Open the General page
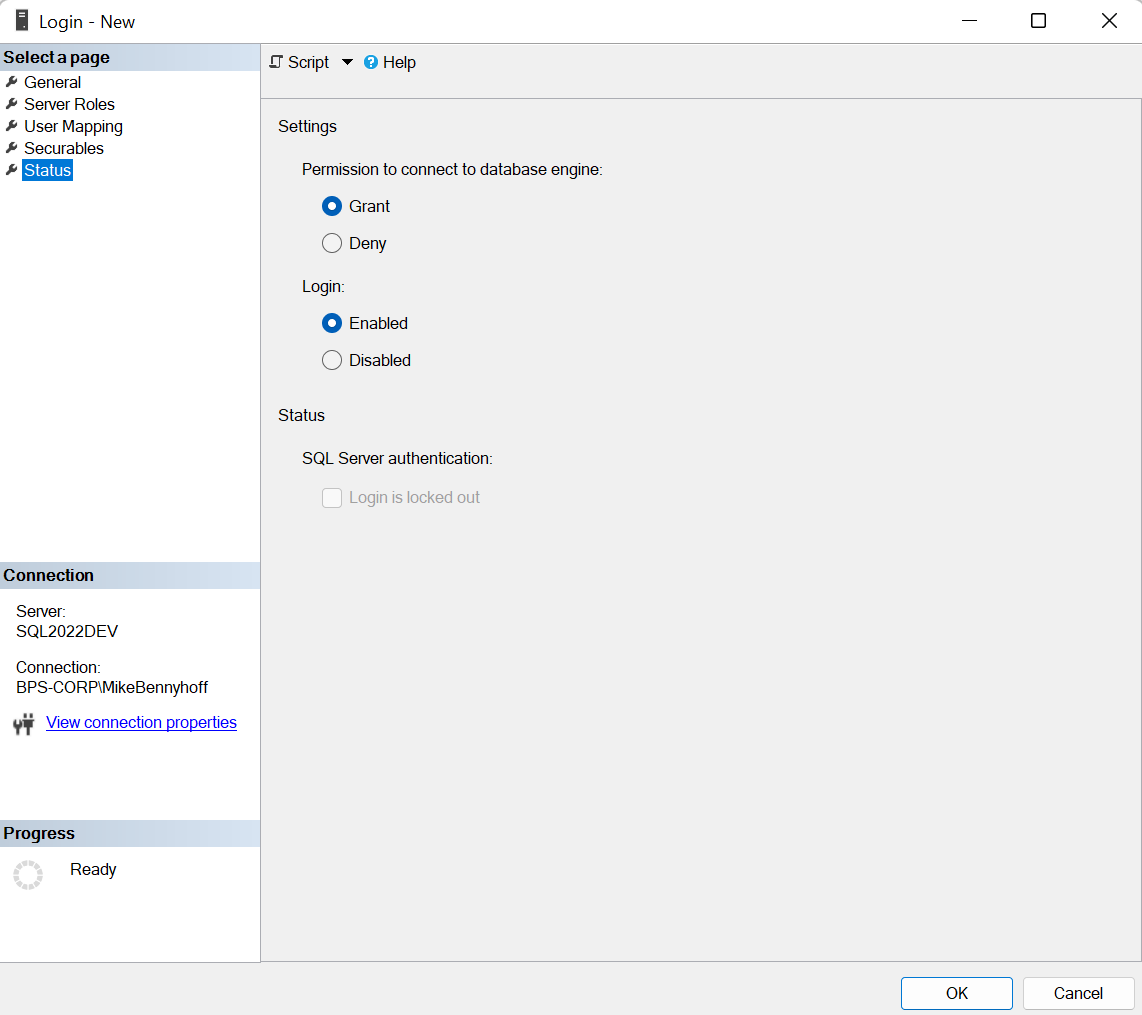The height and width of the screenshot is (1015, 1142). pyautogui.click(x=52, y=82)
